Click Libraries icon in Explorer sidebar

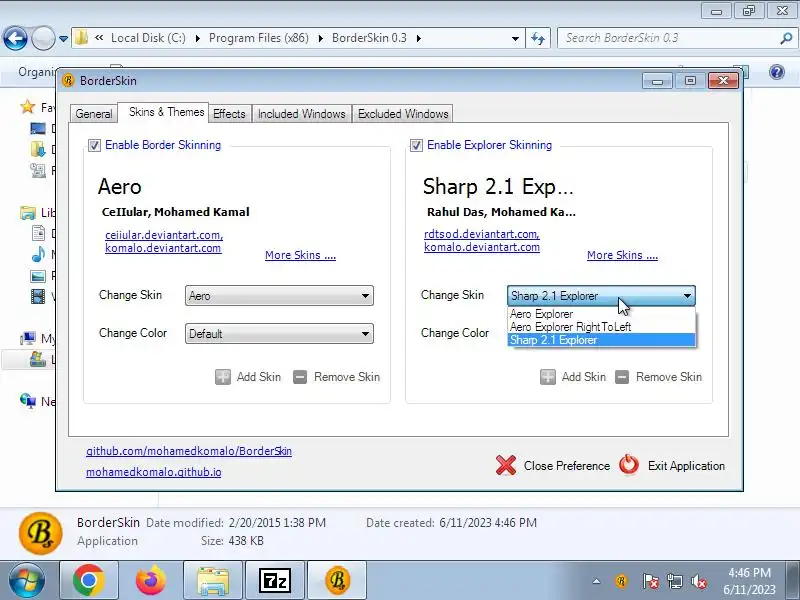tap(28, 212)
